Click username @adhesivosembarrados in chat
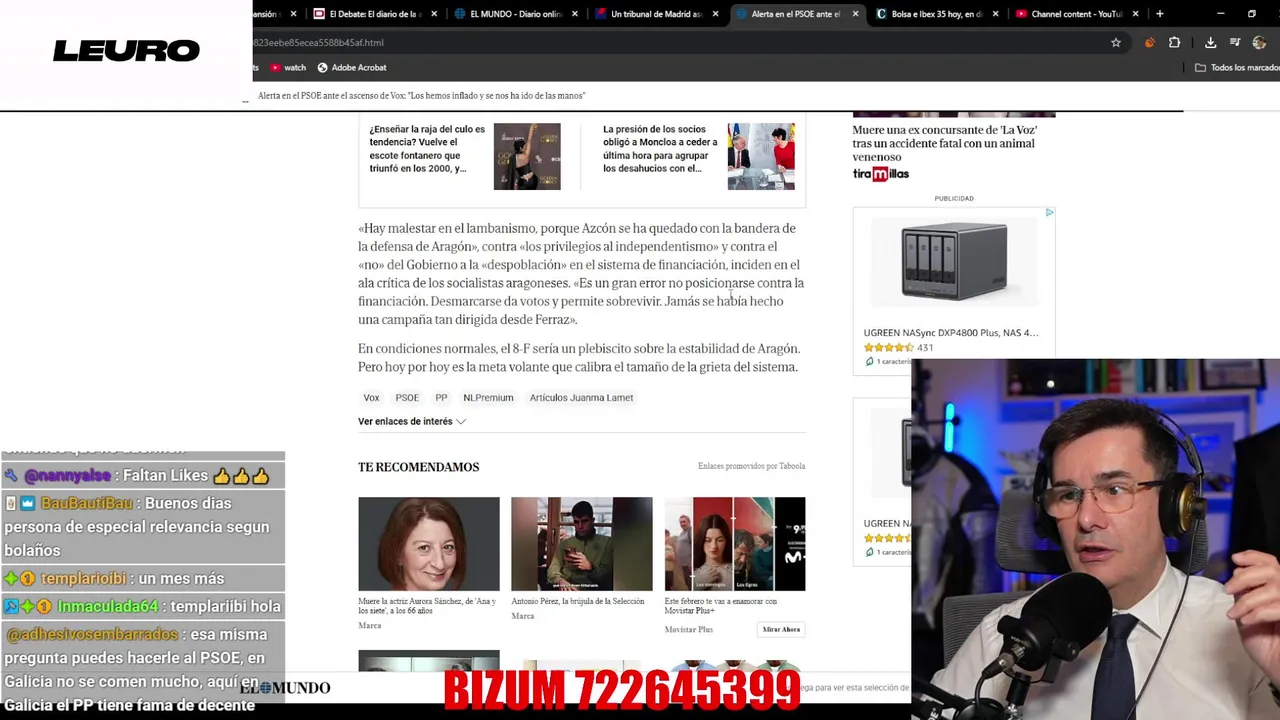 (x=92, y=635)
